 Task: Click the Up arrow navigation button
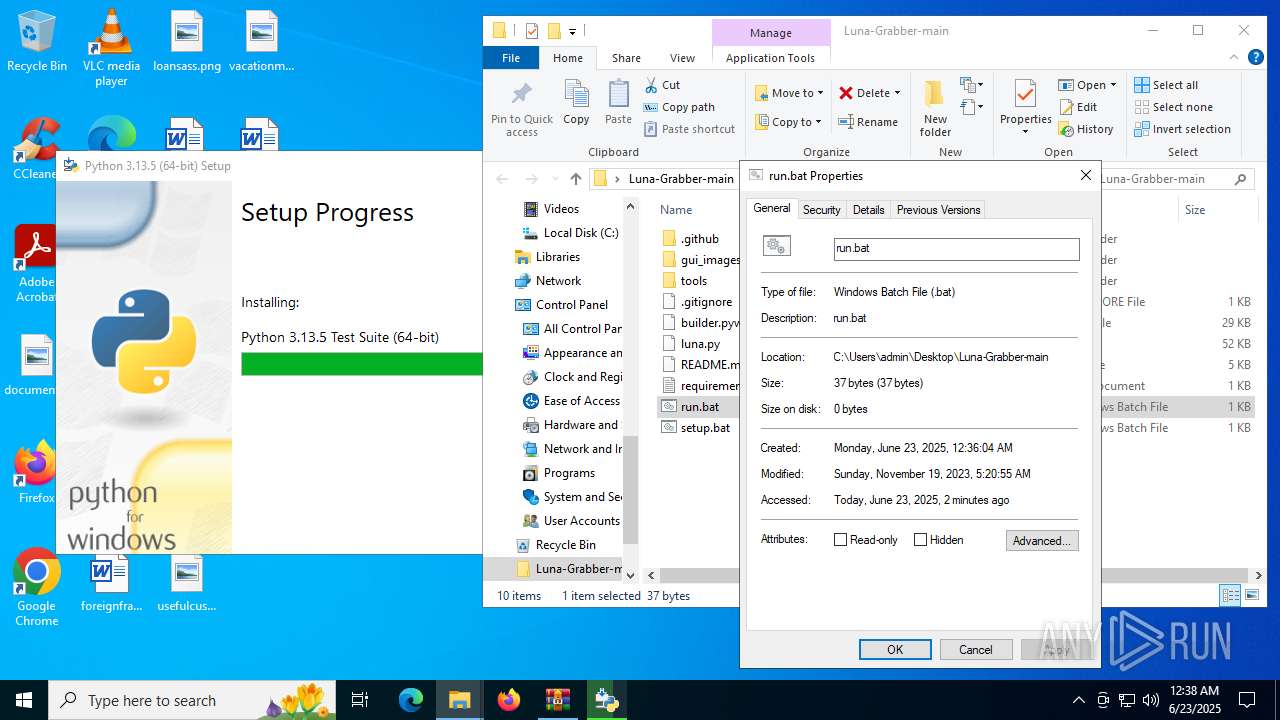pyautogui.click(x=575, y=179)
